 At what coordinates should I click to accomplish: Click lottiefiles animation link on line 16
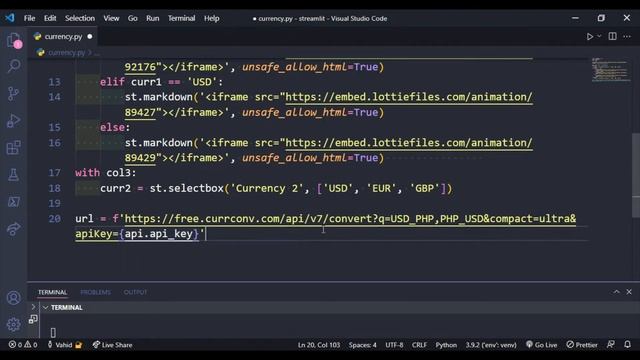point(409,143)
